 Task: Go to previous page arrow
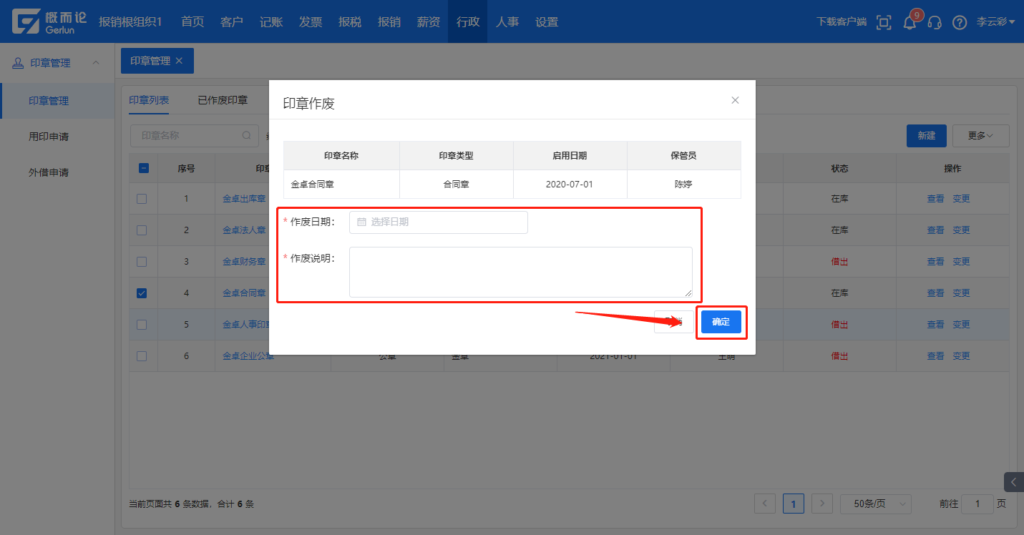point(765,503)
